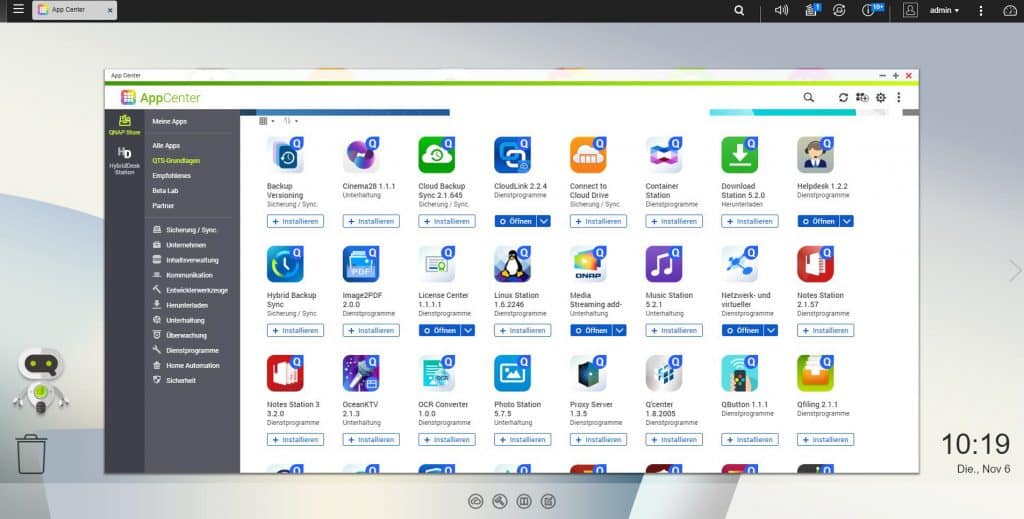Select the License Center app icon
The height and width of the screenshot is (519, 1024).
pos(437,264)
